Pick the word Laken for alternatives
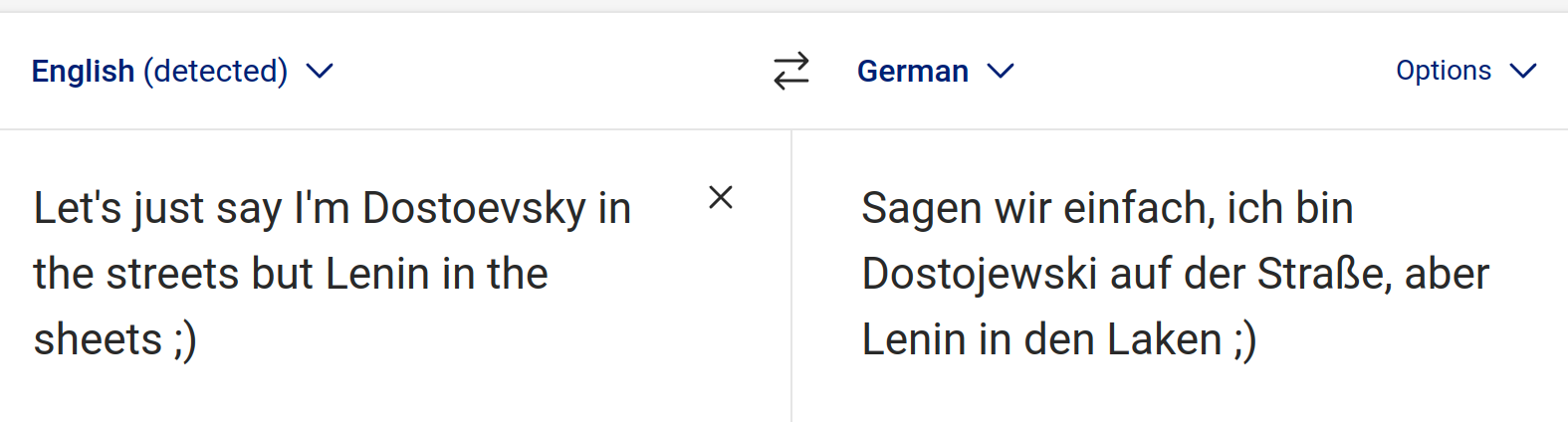 click(x=1164, y=340)
